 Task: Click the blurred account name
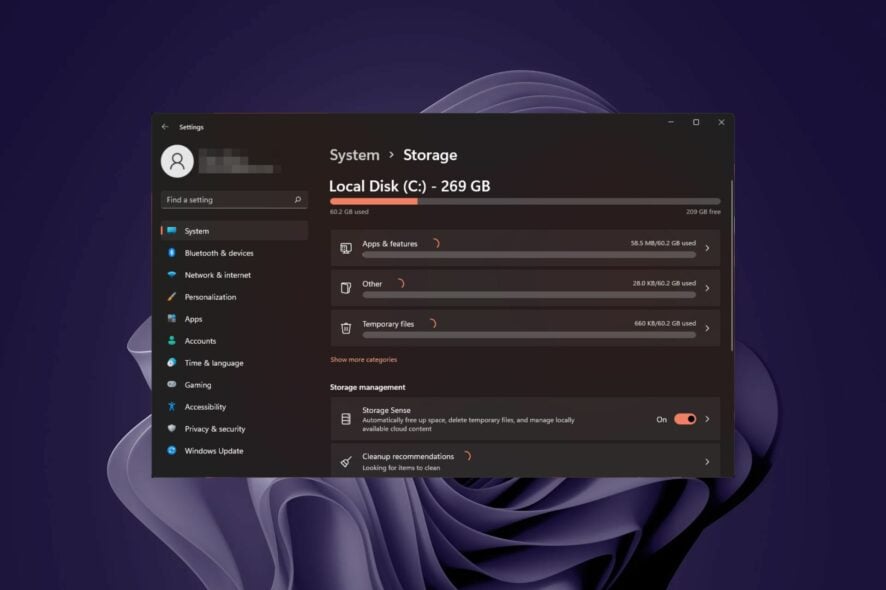tap(239, 161)
